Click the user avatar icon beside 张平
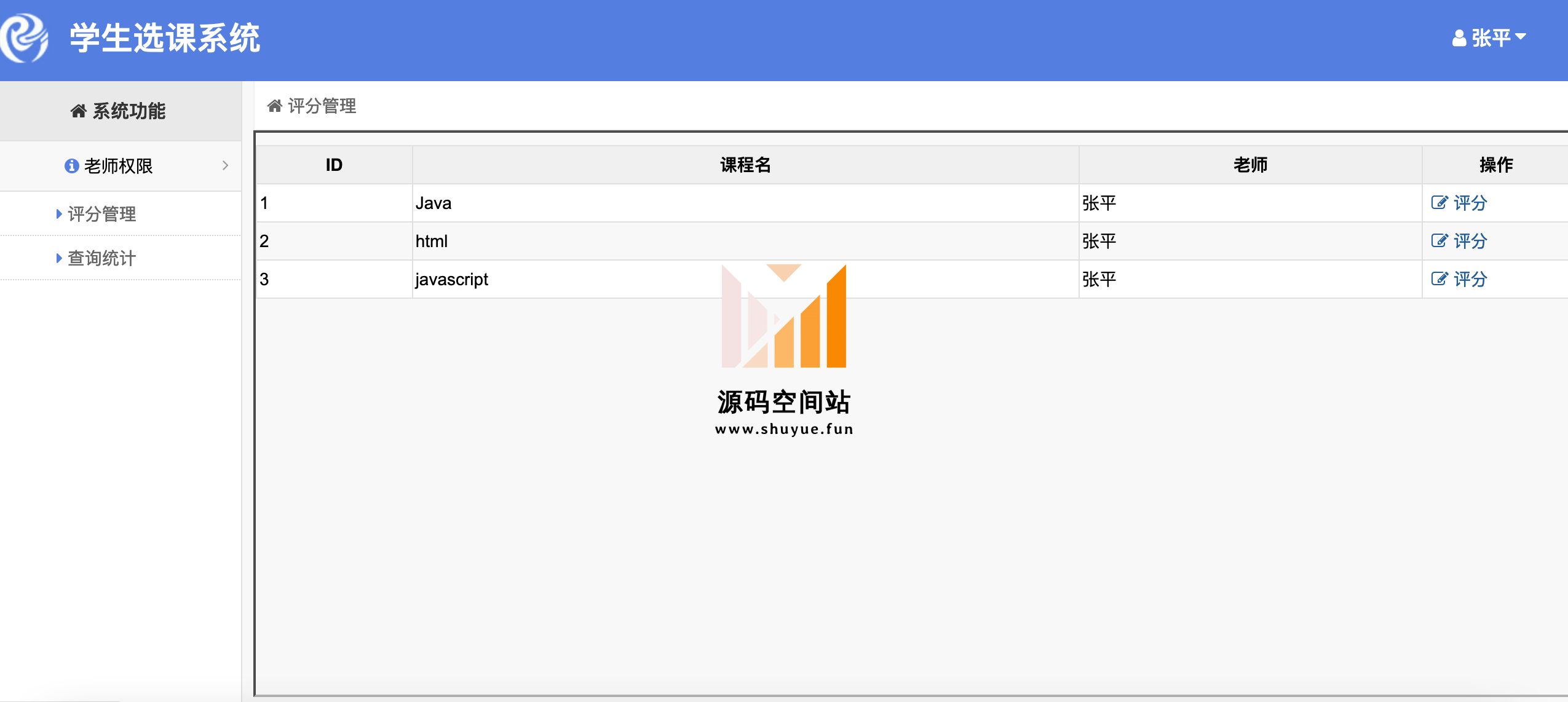The width and height of the screenshot is (1568, 702). (x=1459, y=38)
